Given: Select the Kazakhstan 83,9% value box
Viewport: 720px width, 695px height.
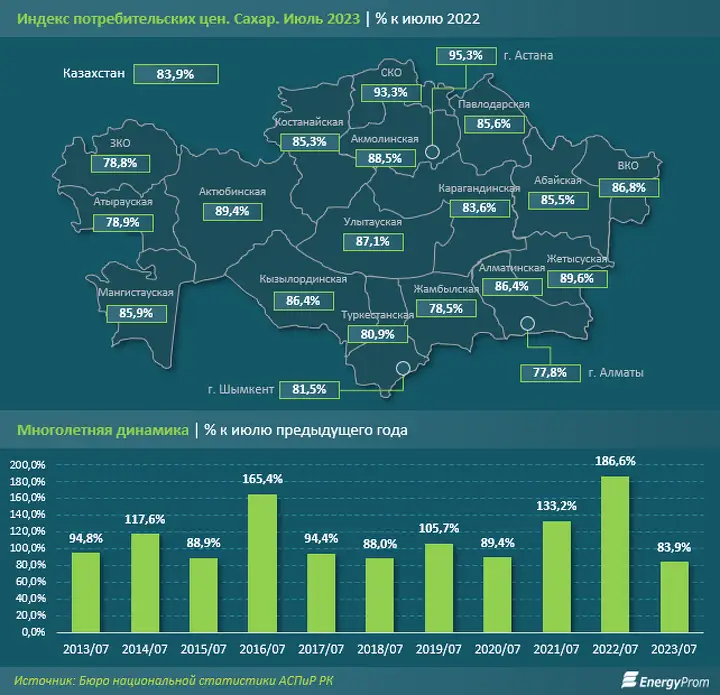Looking at the screenshot, I should [x=176, y=74].
